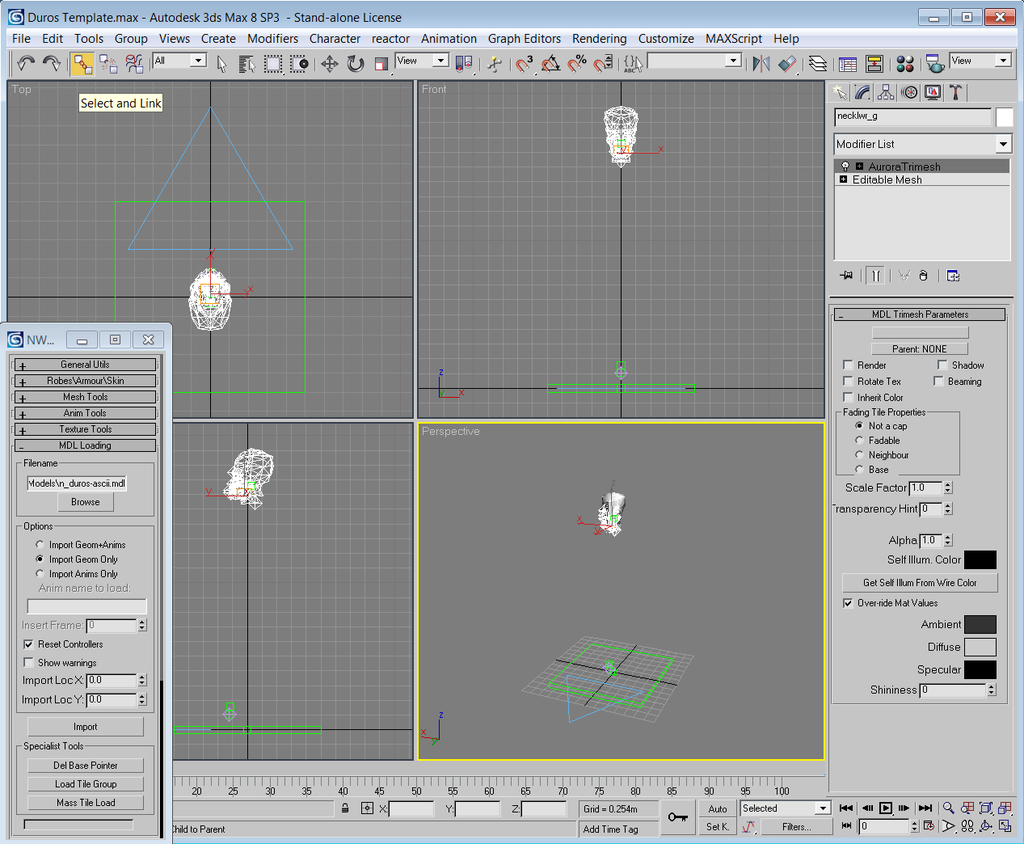Activate the Select and Link tool
Screen dimensions: 1024x844
(x=82, y=63)
